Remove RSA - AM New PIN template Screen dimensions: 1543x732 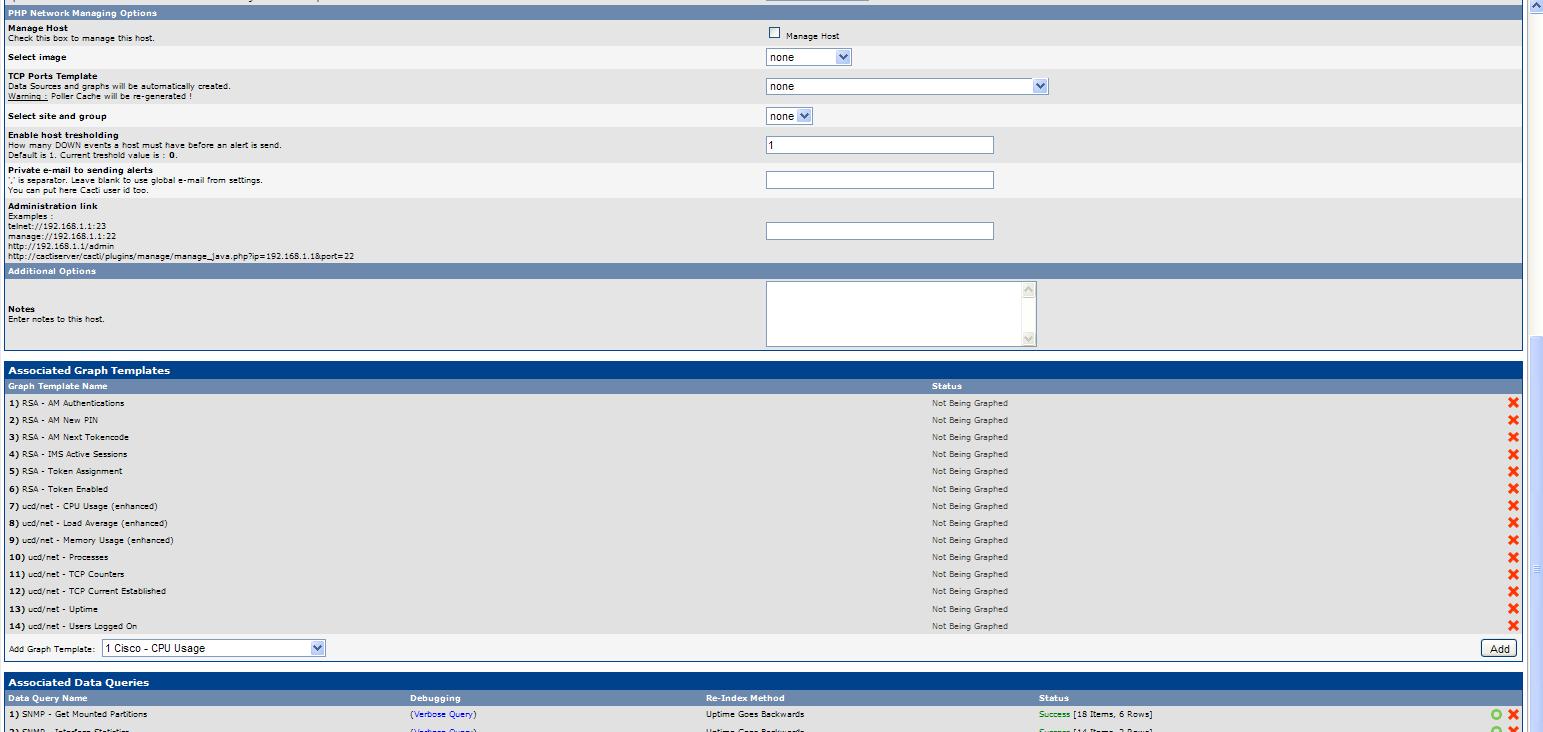[x=1513, y=420]
